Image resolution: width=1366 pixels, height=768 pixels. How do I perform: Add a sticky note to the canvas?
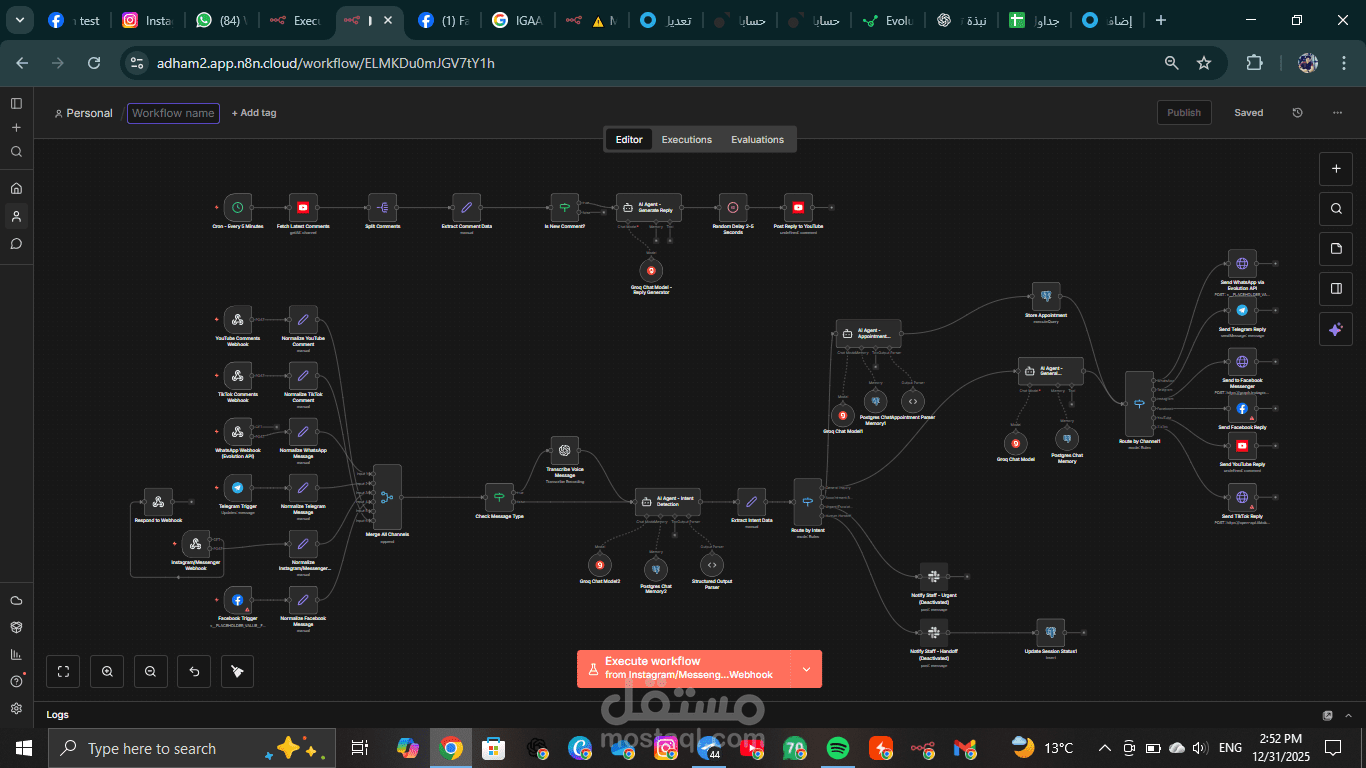click(1336, 249)
